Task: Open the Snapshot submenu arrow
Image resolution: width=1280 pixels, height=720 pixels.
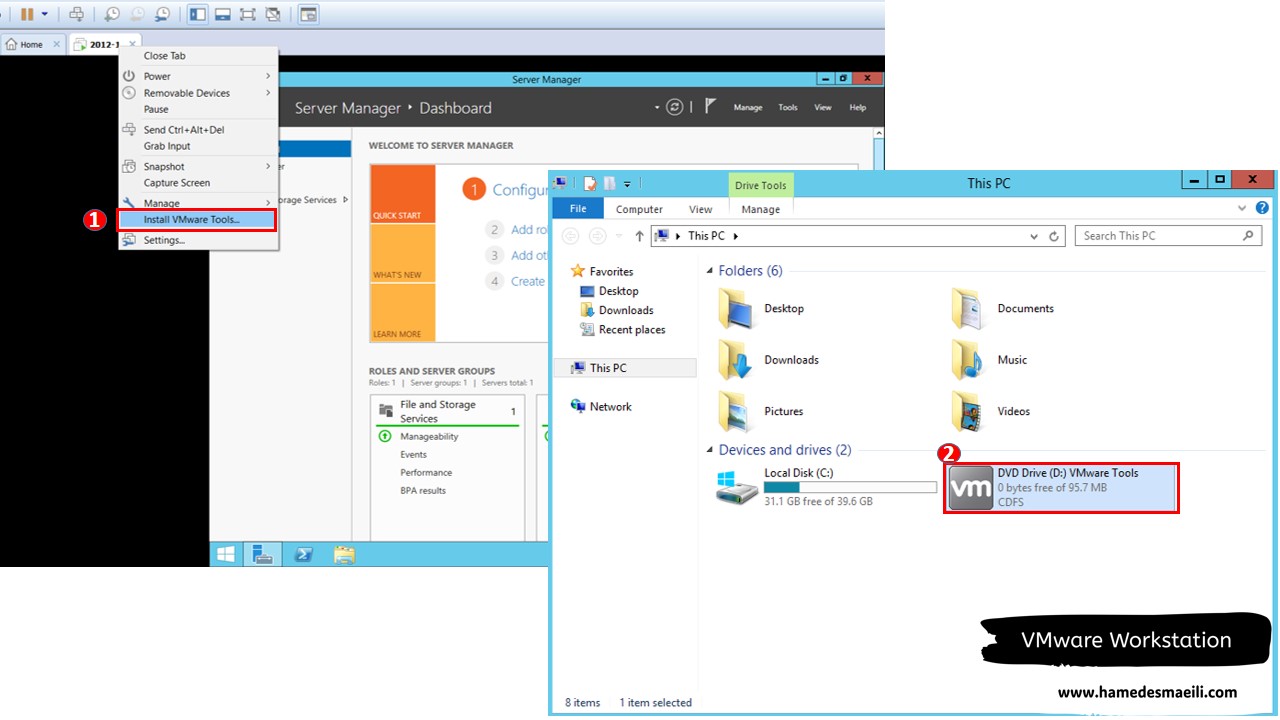Action: (268, 166)
